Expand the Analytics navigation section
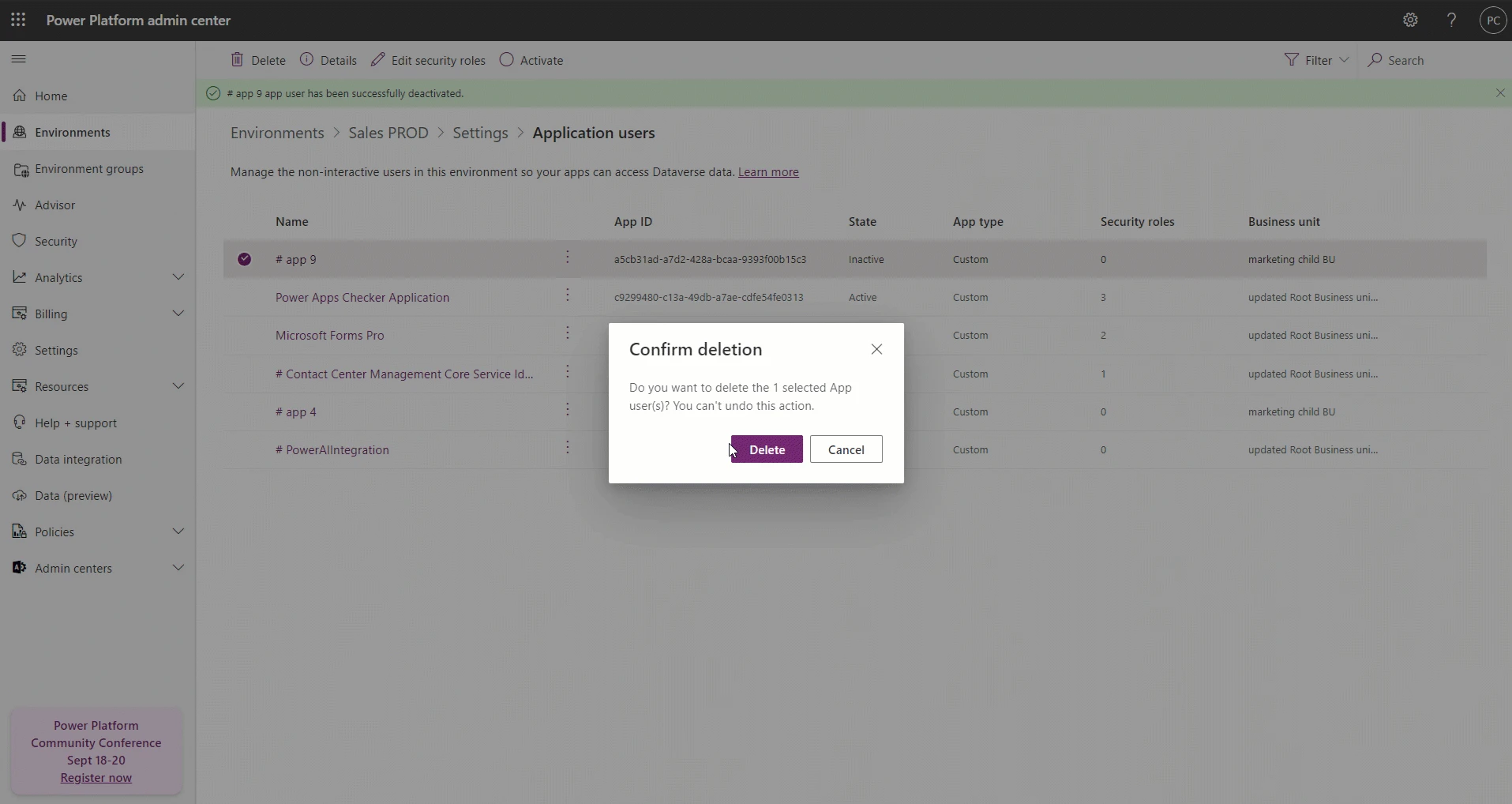This screenshot has width=1512, height=804. [178, 277]
